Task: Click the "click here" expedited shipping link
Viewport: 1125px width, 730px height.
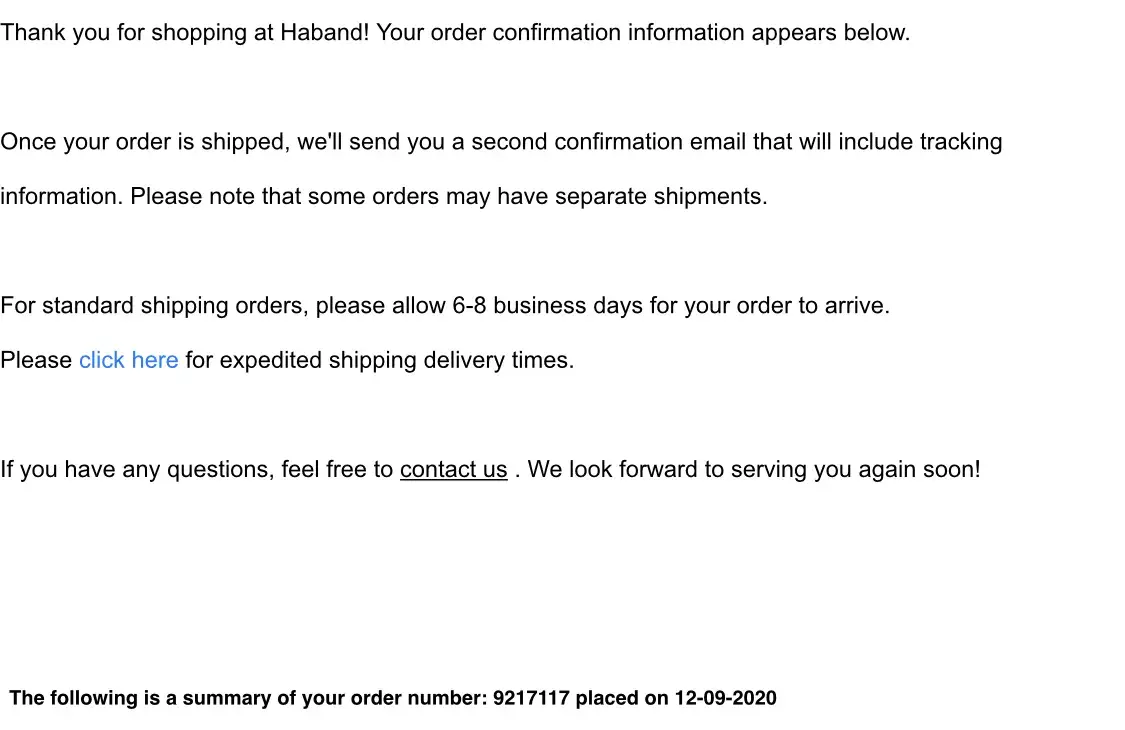Action: click(128, 360)
